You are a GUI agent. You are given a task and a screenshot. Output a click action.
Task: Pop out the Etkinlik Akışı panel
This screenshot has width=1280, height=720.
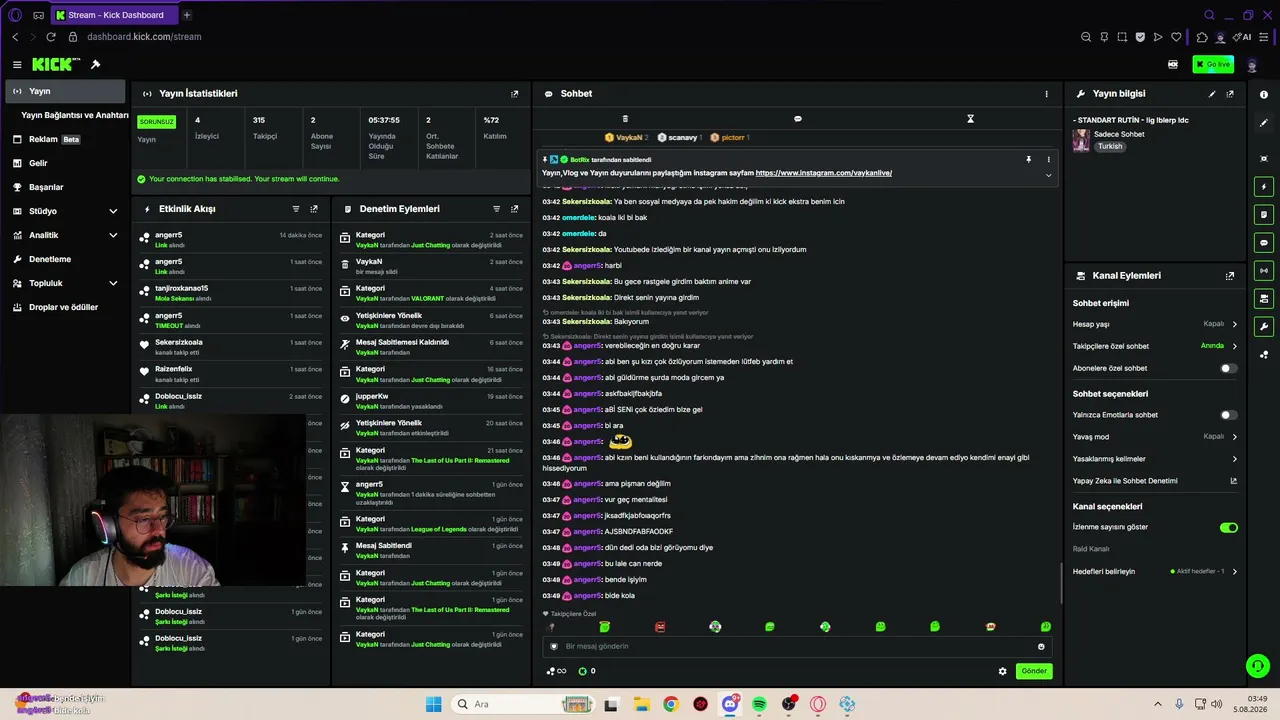(x=314, y=209)
